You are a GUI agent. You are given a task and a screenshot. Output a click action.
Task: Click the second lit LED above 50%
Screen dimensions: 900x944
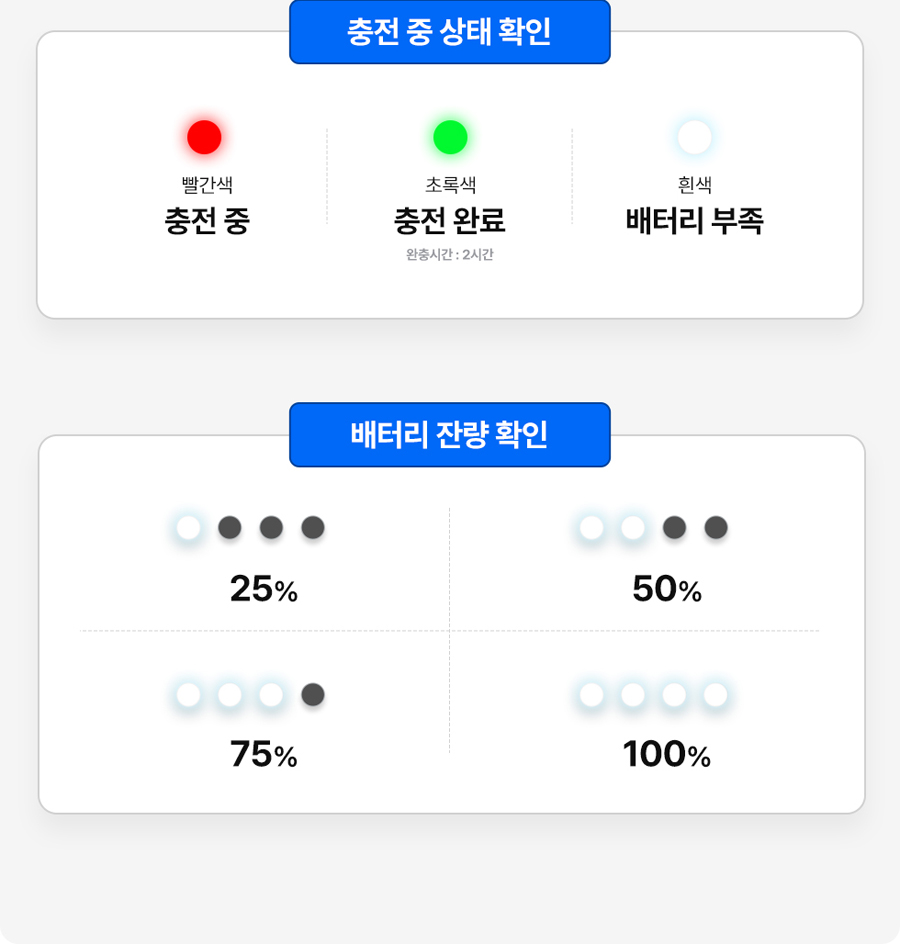(x=632, y=527)
